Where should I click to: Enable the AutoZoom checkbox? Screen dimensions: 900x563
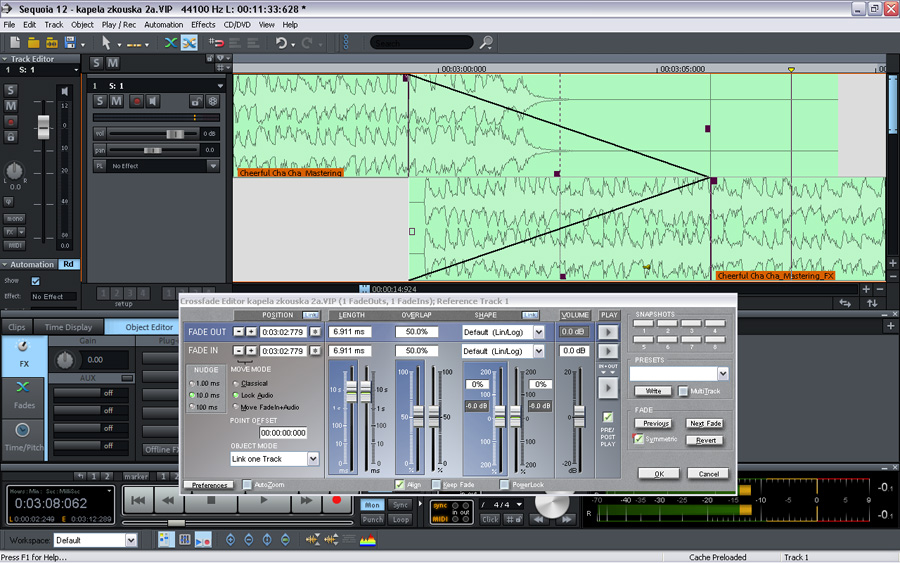247,485
